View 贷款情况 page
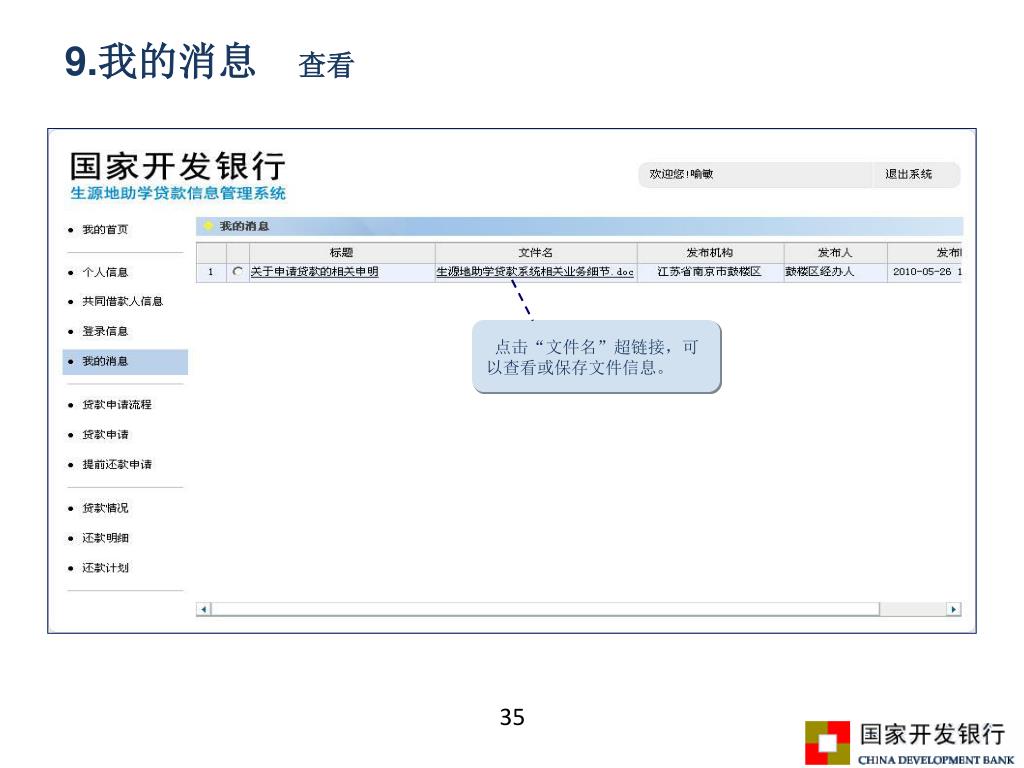Screen dimensions: 1024x768 (105, 508)
